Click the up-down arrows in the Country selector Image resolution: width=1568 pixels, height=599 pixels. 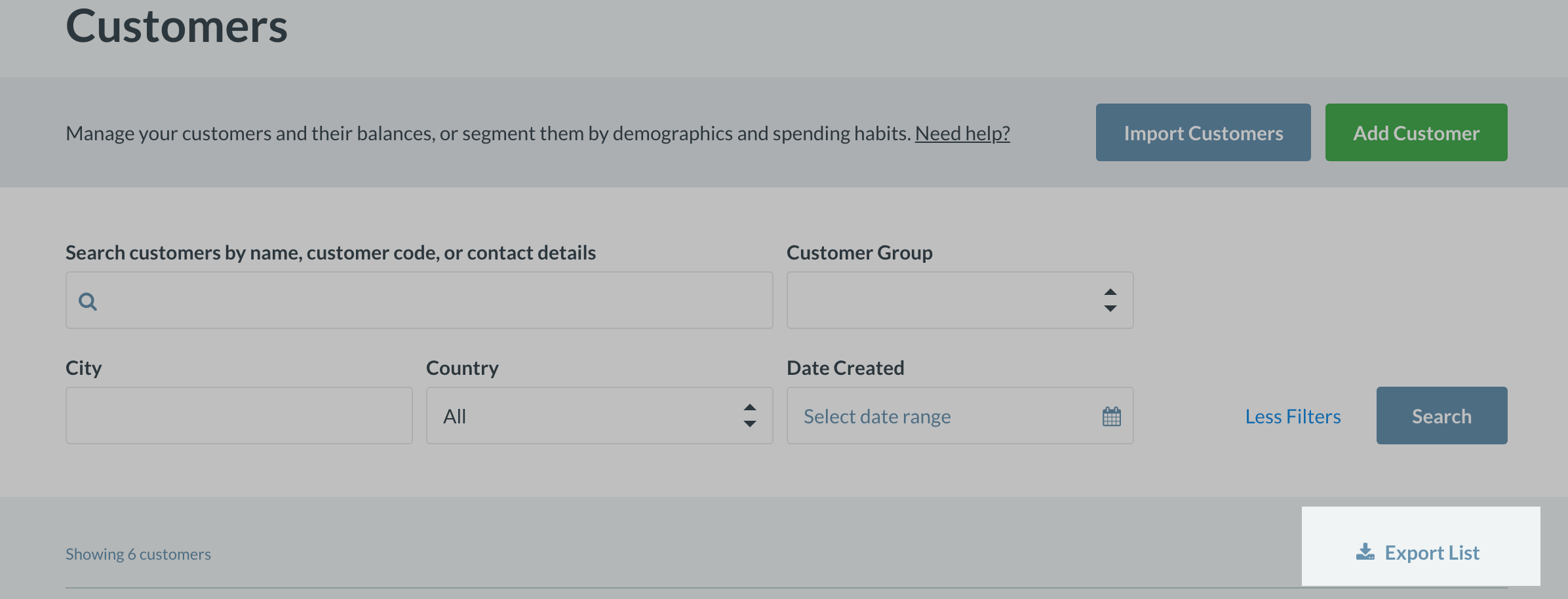(x=750, y=415)
